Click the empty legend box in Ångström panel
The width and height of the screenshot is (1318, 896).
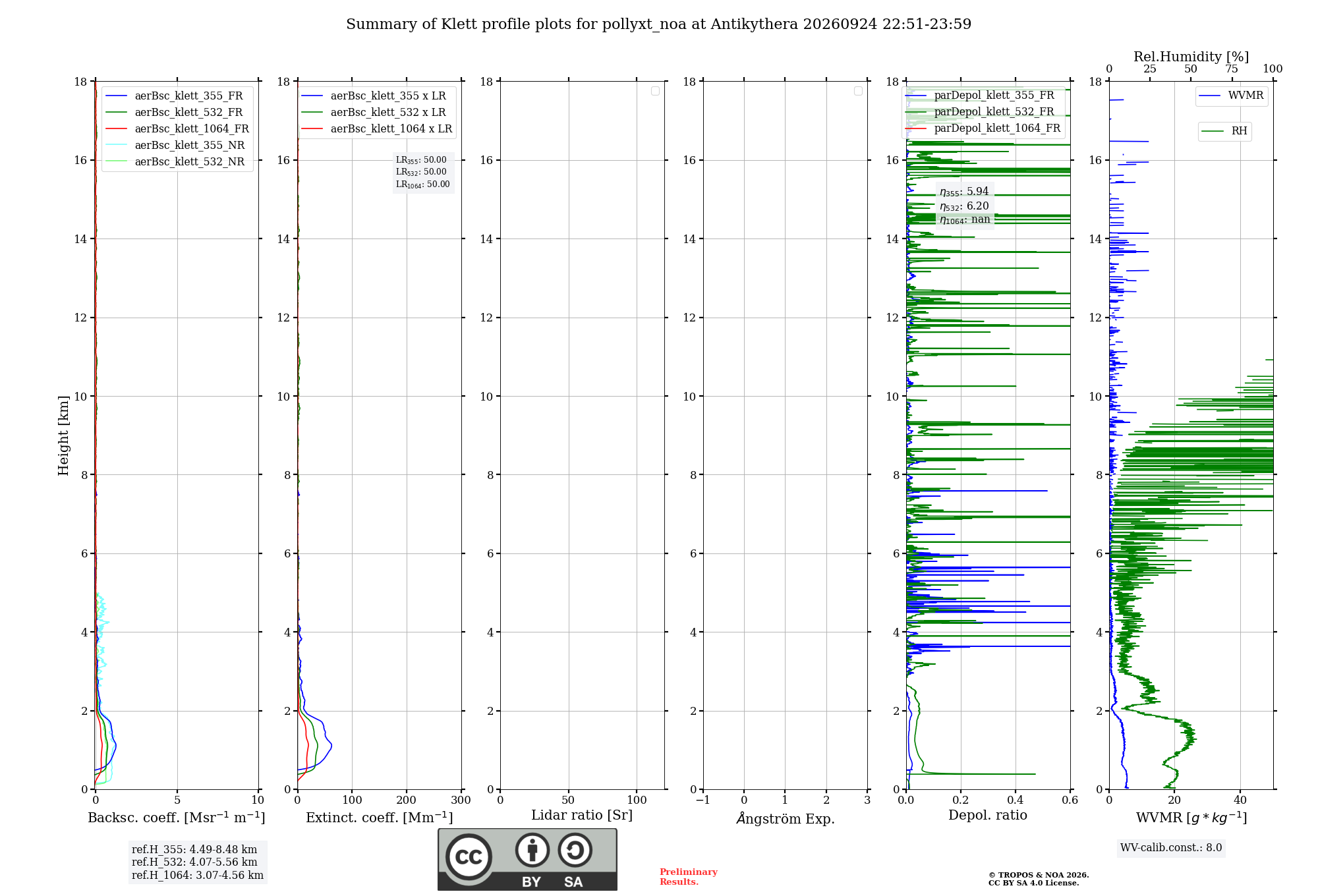858,91
